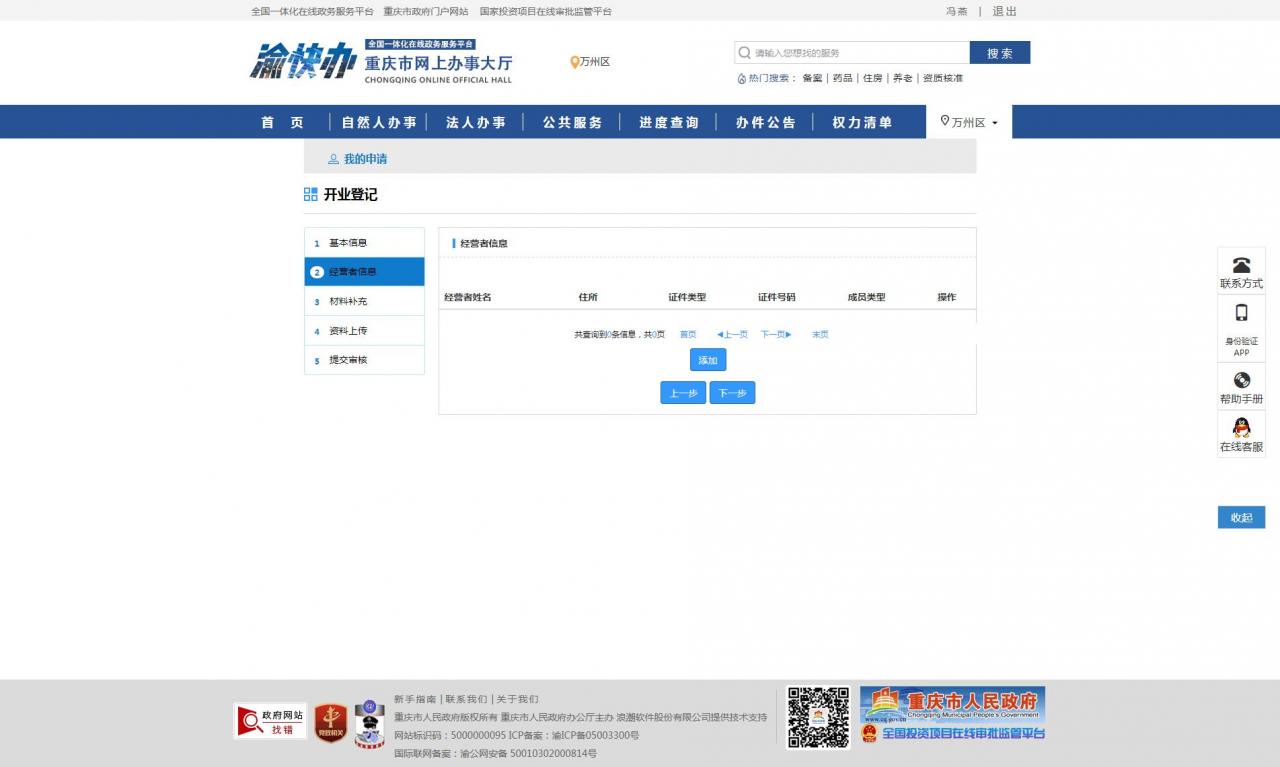Open the 进度查询 menu item
This screenshot has width=1280, height=767.
click(x=667, y=122)
